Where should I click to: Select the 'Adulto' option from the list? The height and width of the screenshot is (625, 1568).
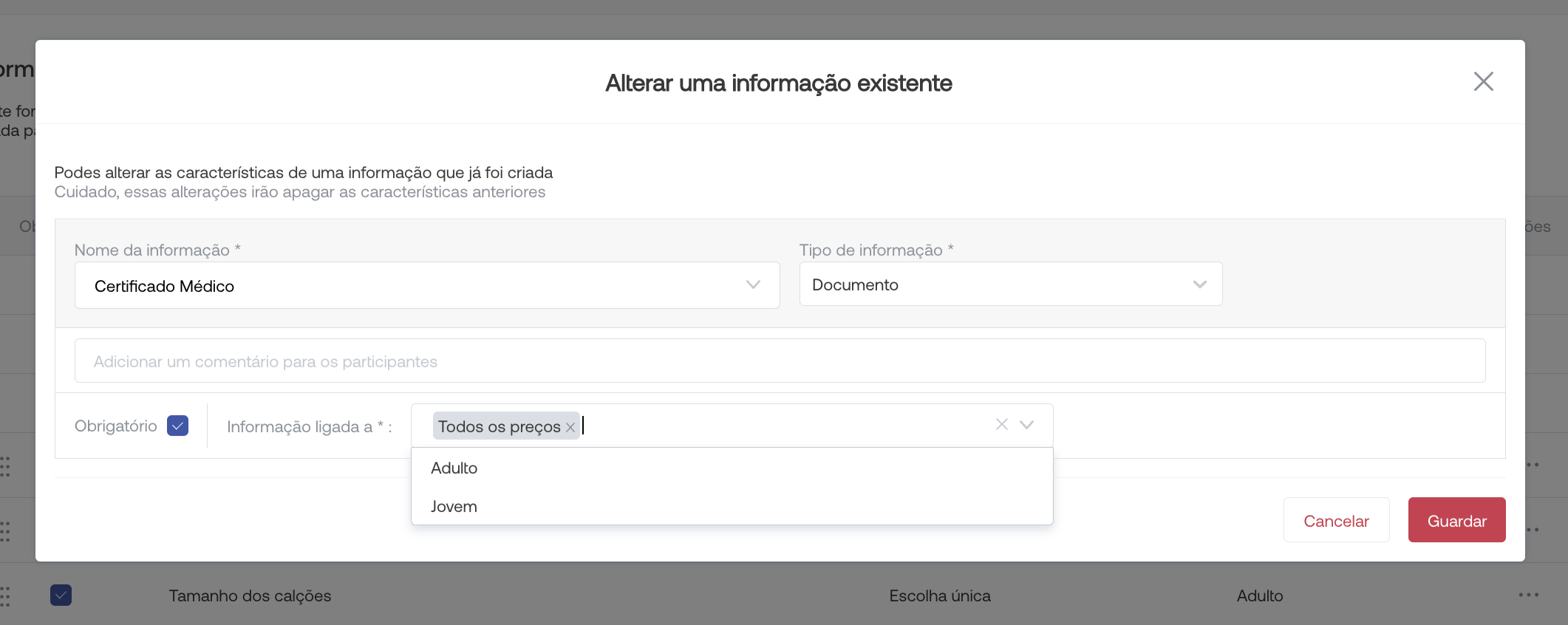click(x=454, y=468)
